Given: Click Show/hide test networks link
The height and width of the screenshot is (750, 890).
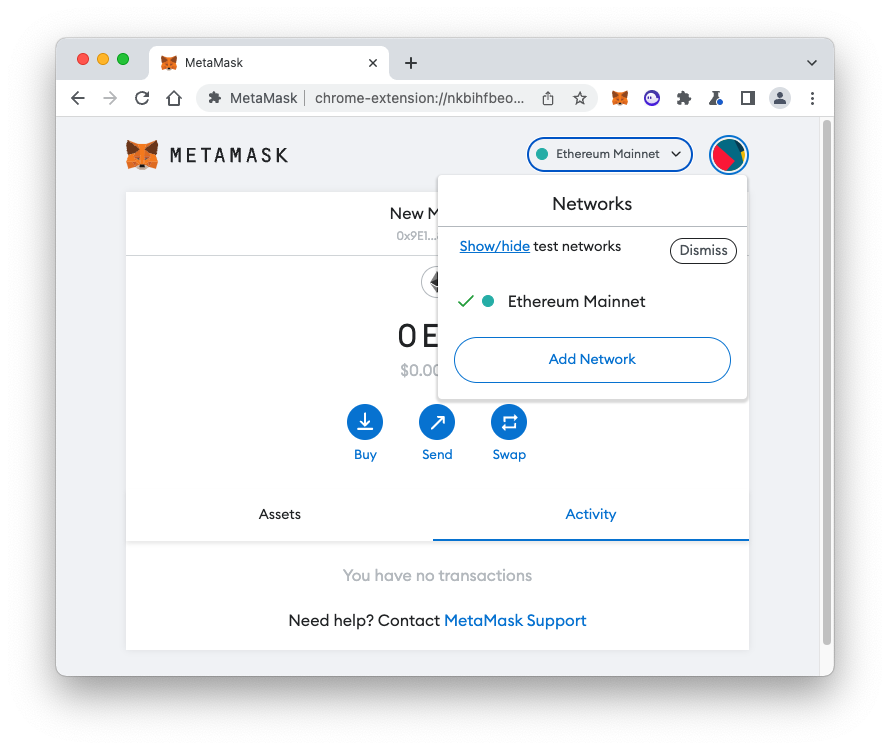Looking at the screenshot, I should pos(494,246).
